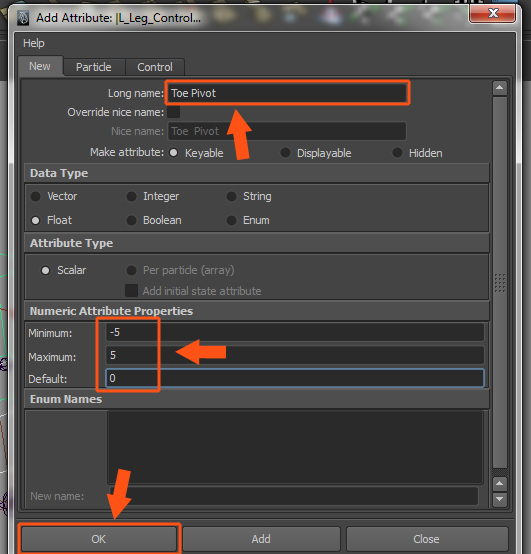Collapse the Enum Names section
531x554 pixels.
pyautogui.click(x=257, y=399)
